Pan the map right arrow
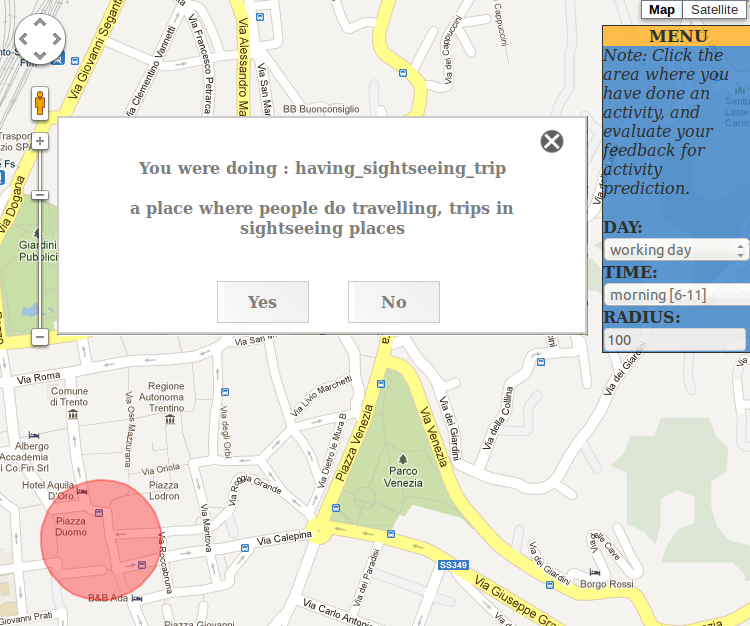 (56, 39)
